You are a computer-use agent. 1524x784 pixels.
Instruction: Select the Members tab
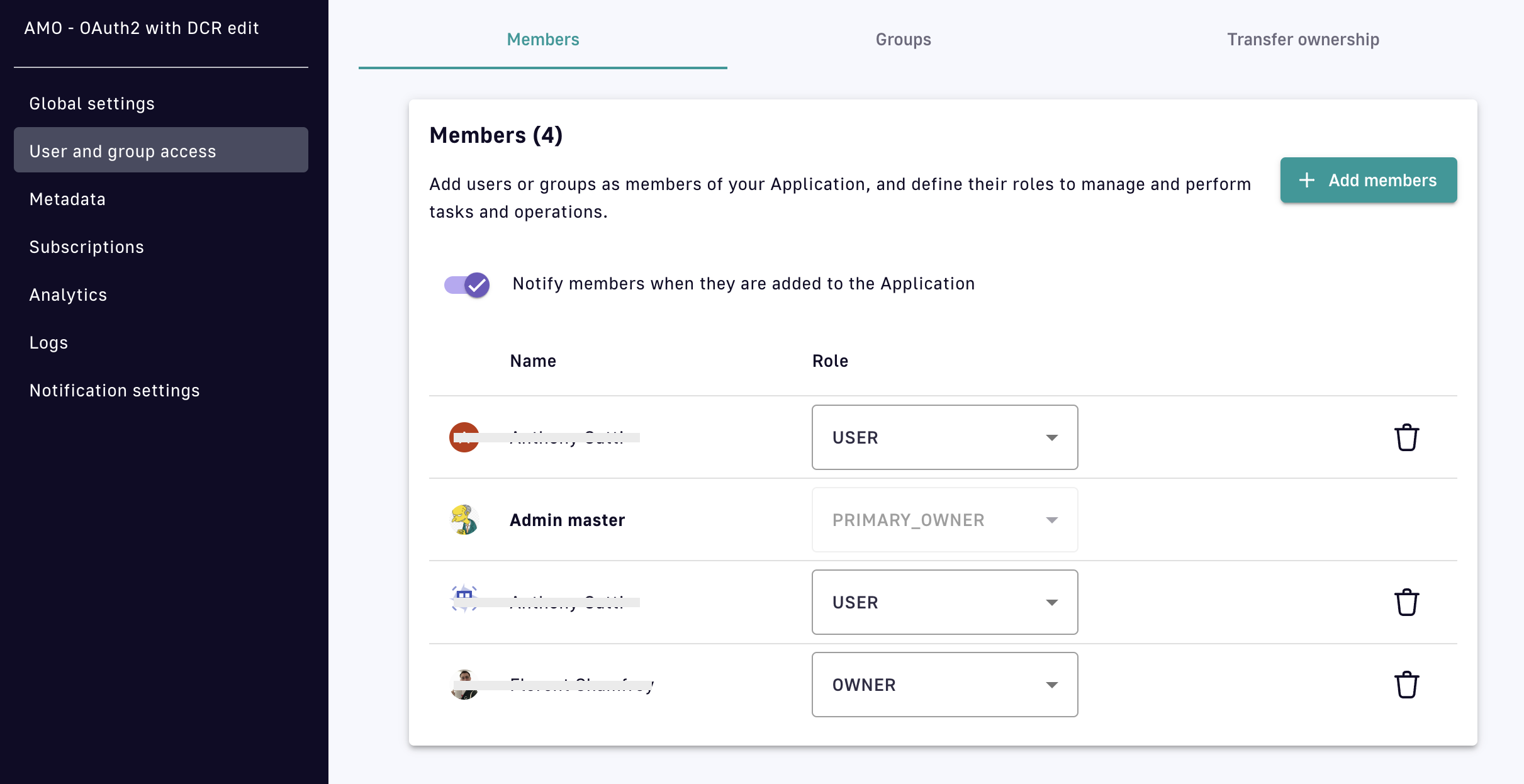(x=542, y=40)
